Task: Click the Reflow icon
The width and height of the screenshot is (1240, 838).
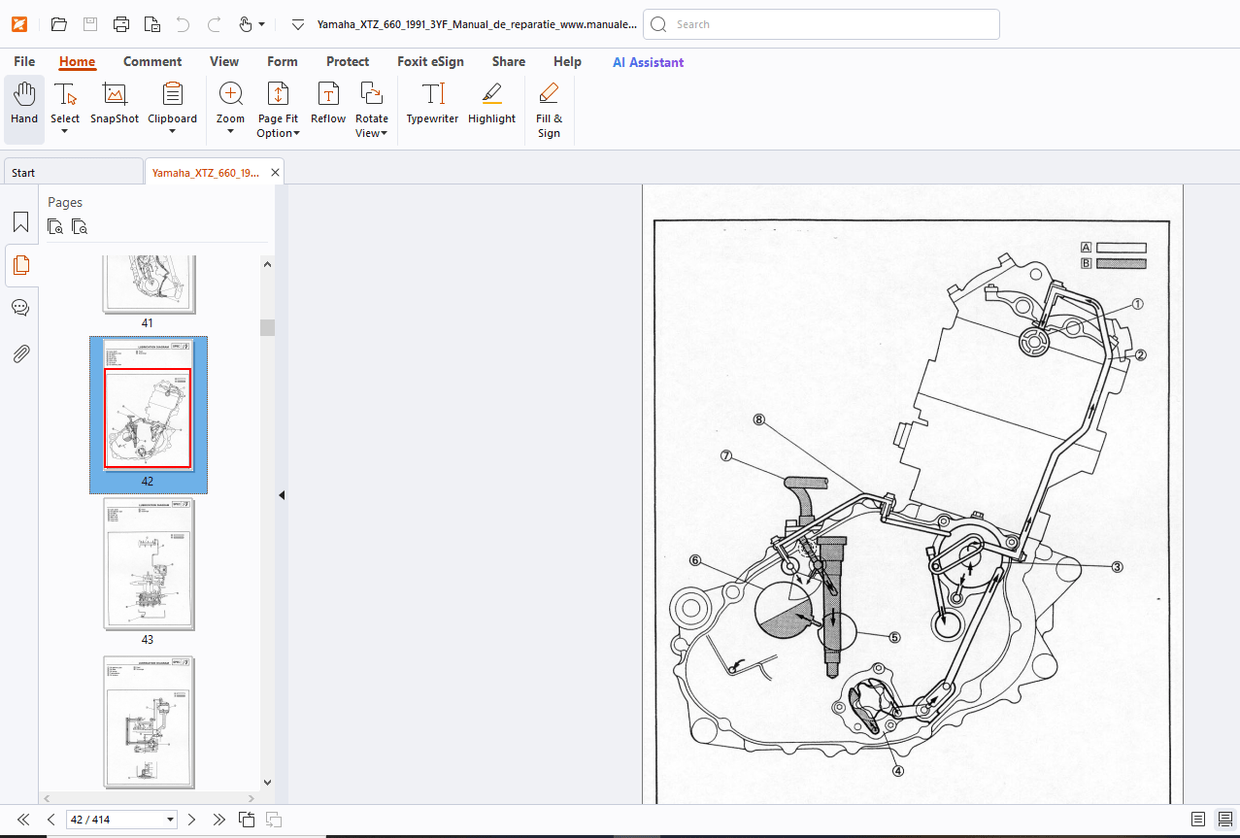Action: point(328,95)
